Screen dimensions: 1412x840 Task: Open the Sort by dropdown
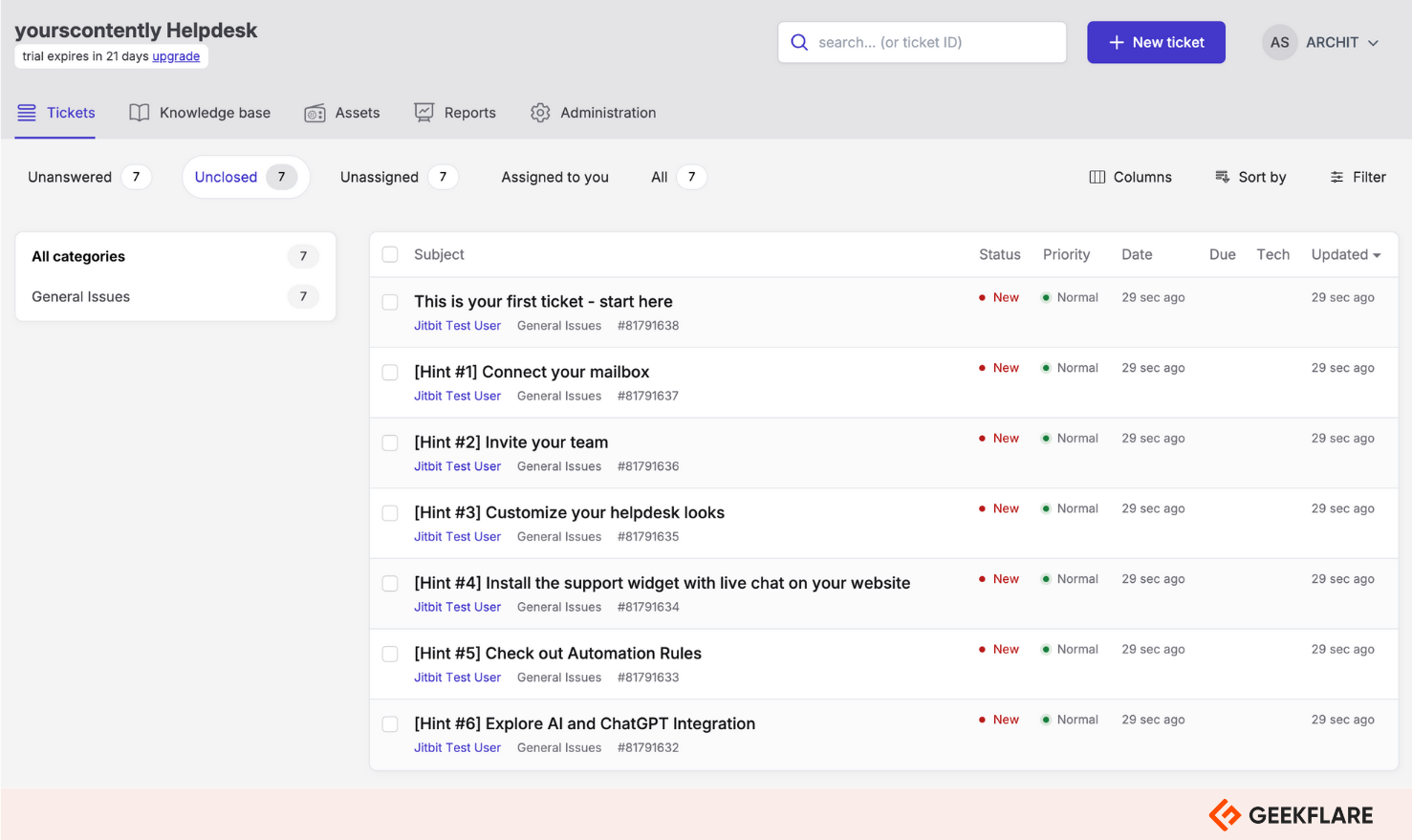point(1250,177)
